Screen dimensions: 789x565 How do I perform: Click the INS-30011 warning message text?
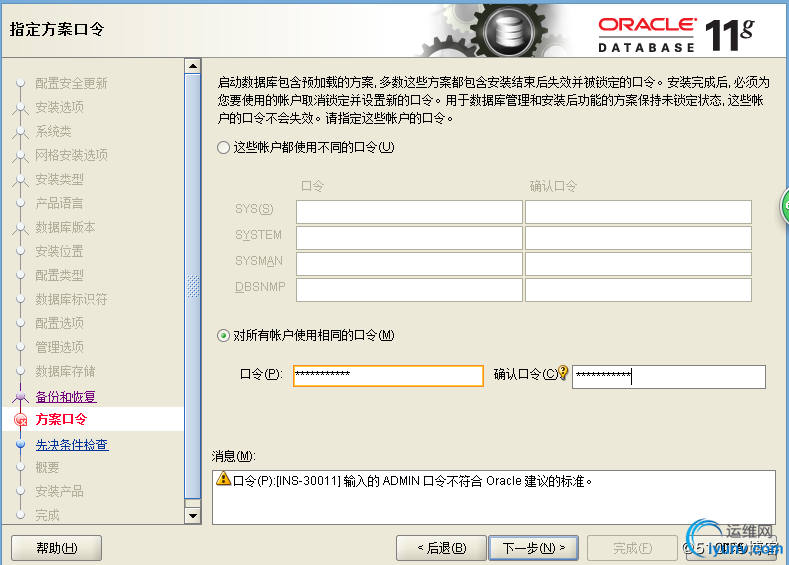pyautogui.click(x=412, y=481)
